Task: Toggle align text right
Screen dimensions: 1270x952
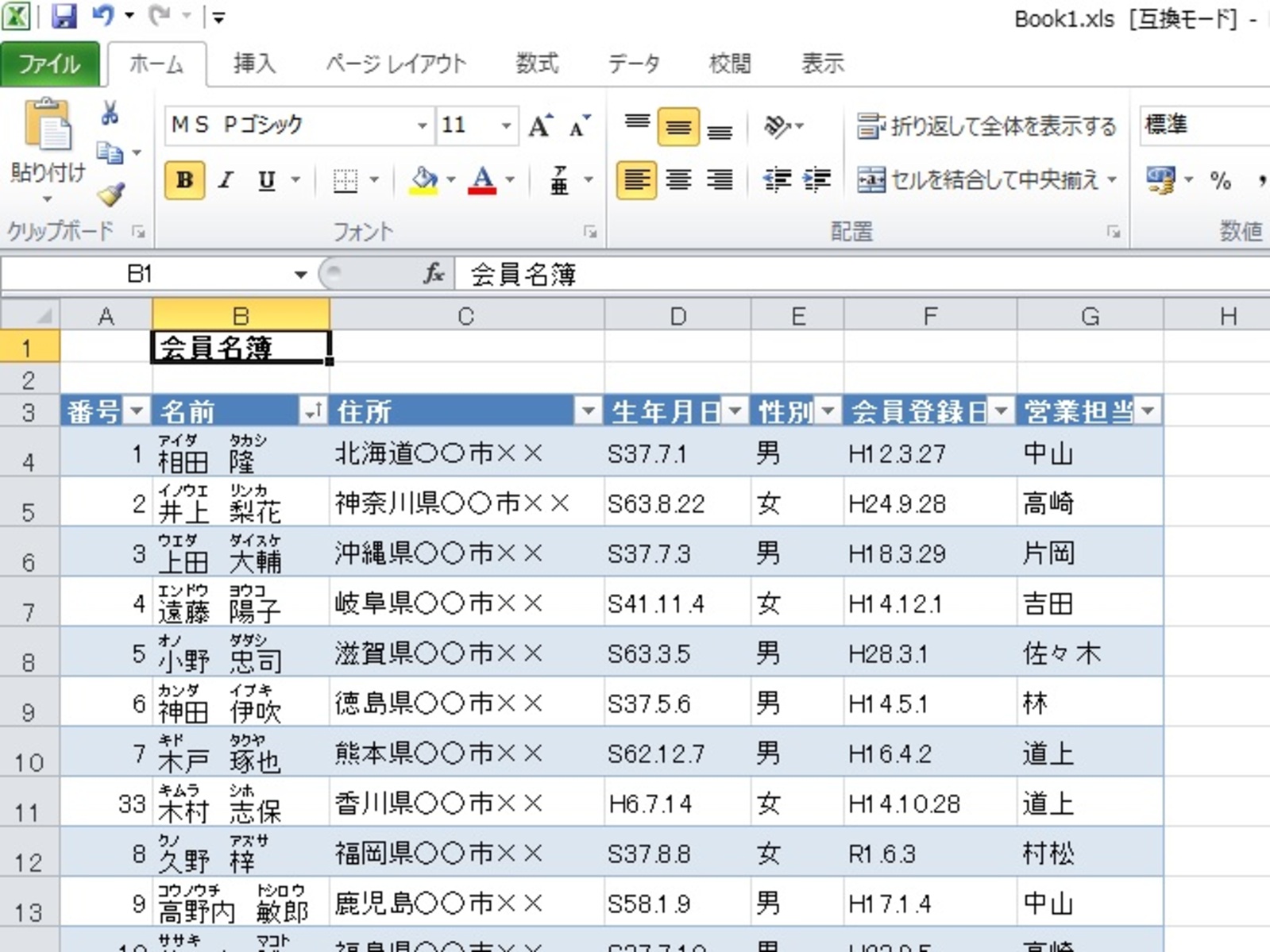Action: pyautogui.click(x=720, y=180)
